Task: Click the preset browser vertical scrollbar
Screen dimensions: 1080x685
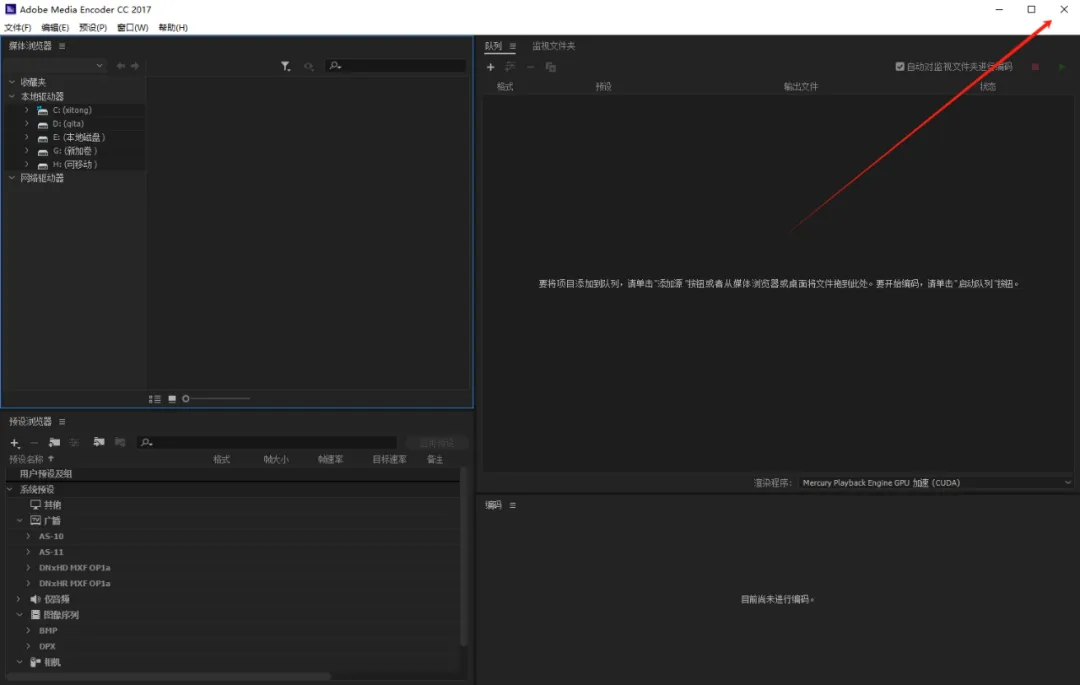Action: tap(464, 556)
